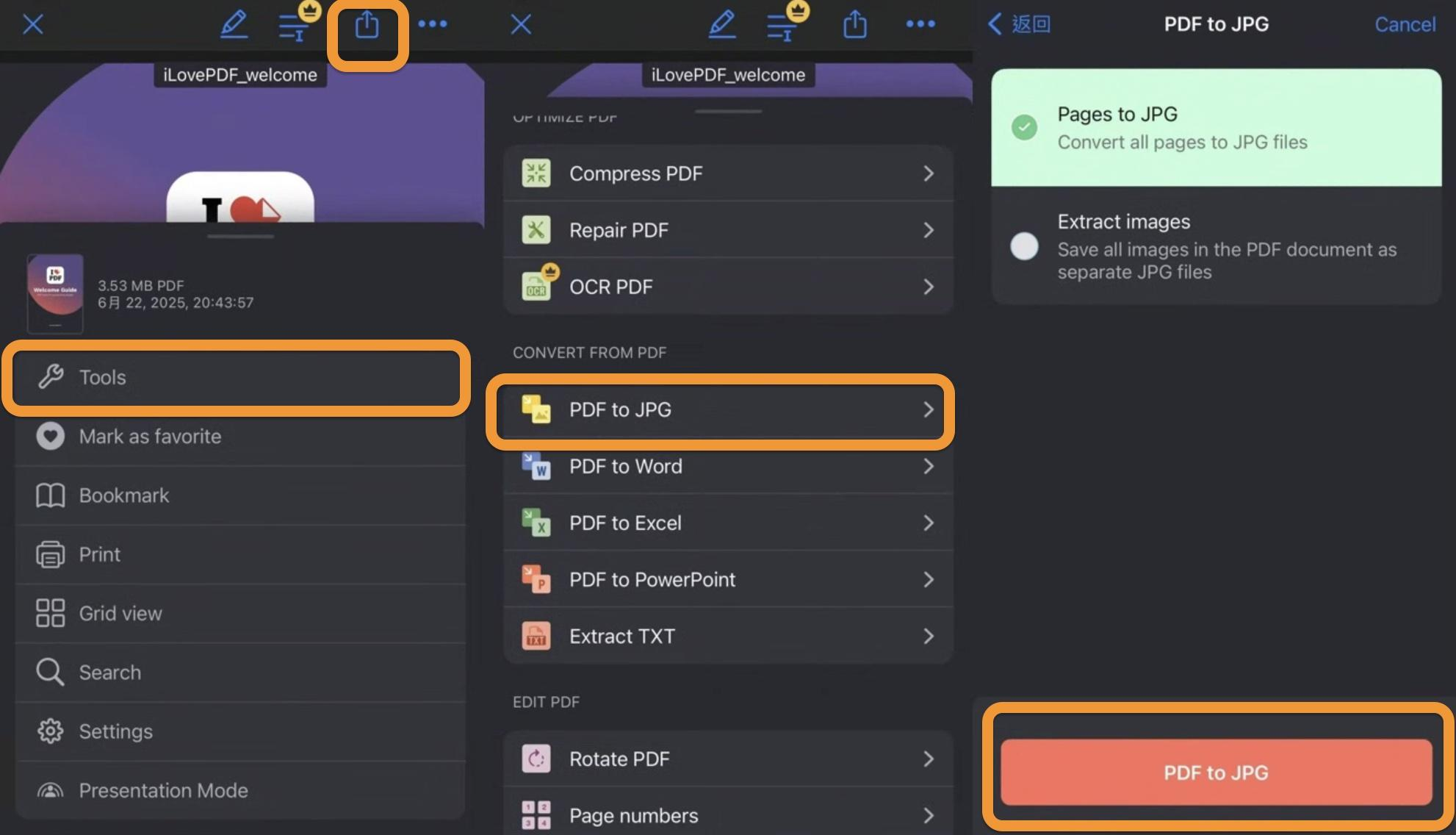This screenshot has height=835, width=1456.
Task: Tap the Rotate PDF icon
Action: [x=536, y=759]
